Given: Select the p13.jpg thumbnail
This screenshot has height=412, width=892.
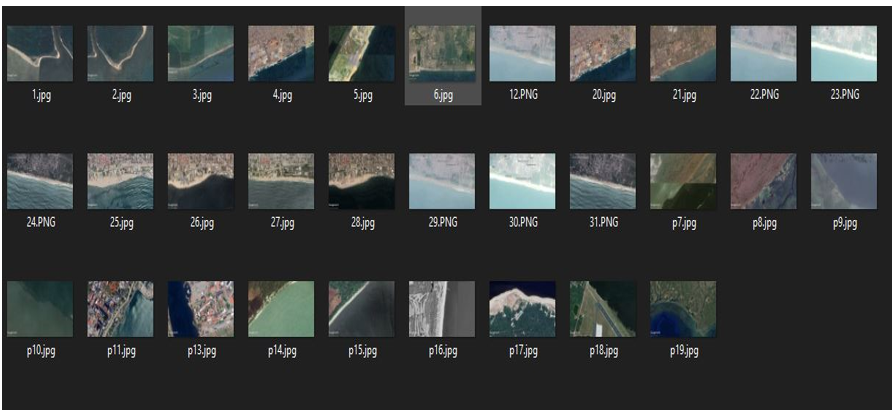Looking at the screenshot, I should click(201, 309).
